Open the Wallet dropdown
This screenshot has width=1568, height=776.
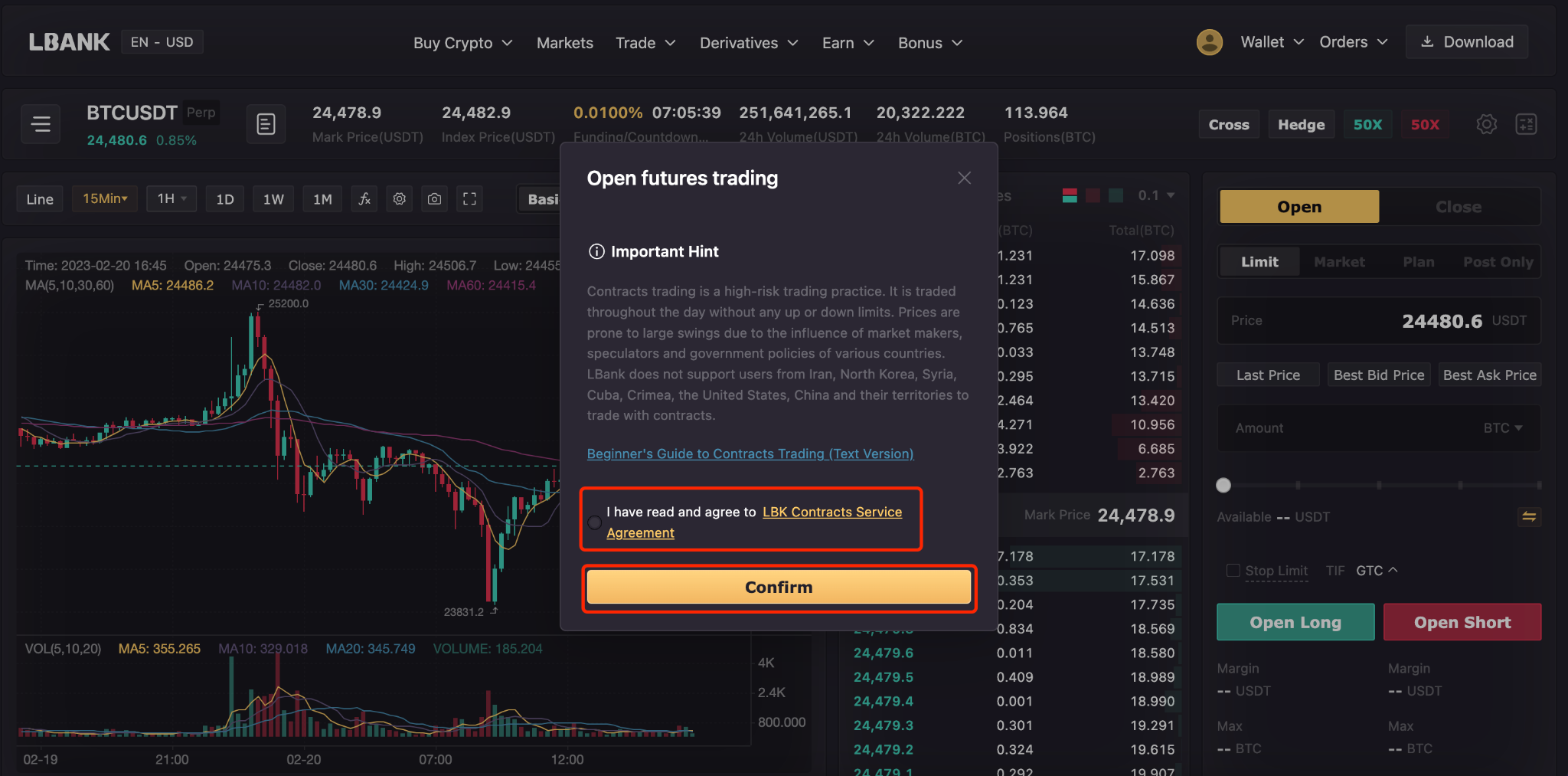pos(1271,42)
